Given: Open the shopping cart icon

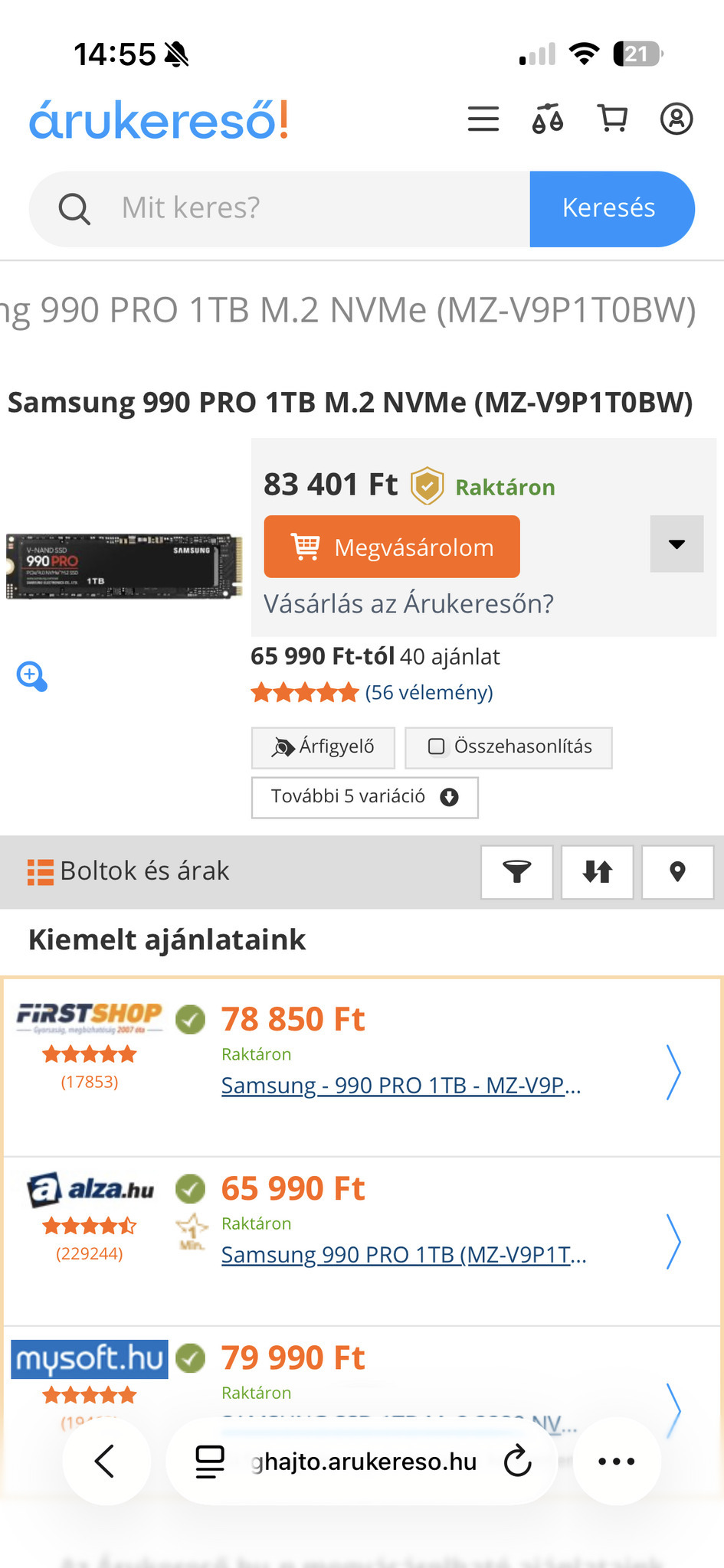Looking at the screenshot, I should pos(612,119).
